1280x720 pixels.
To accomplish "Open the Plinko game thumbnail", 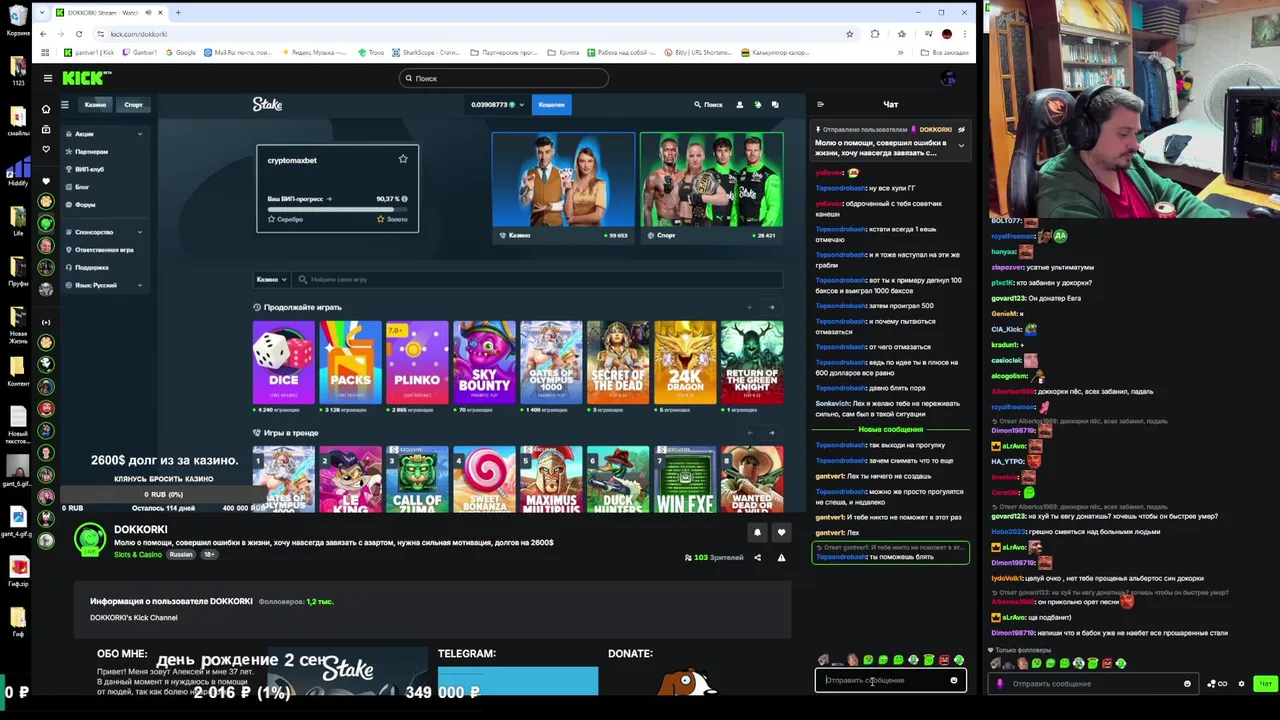I will [417, 362].
